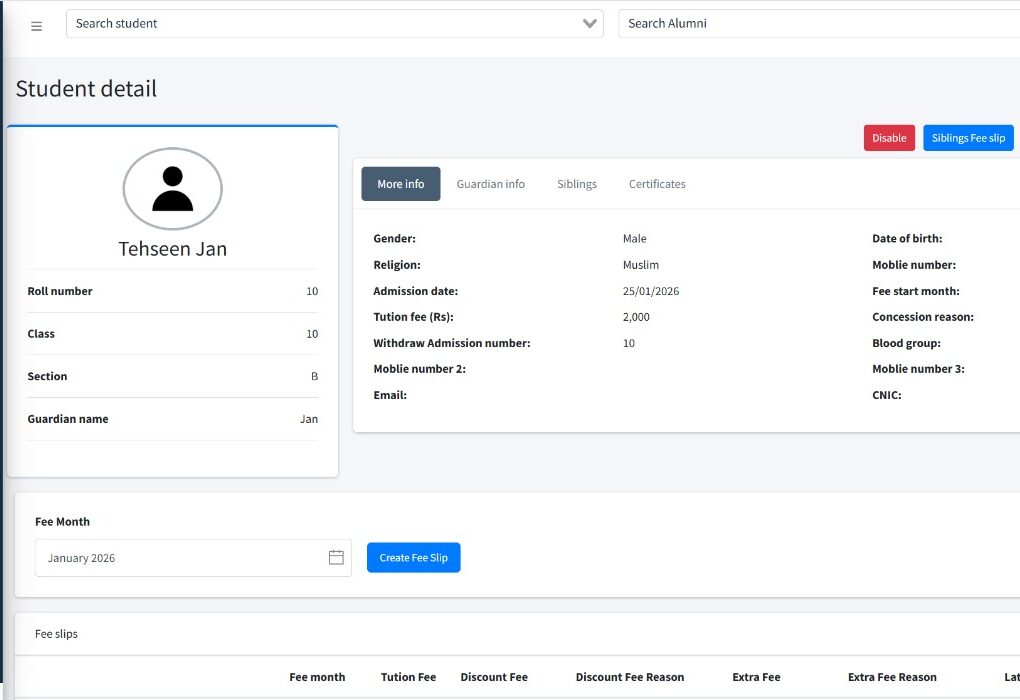Switch to the More info tab

click(400, 184)
